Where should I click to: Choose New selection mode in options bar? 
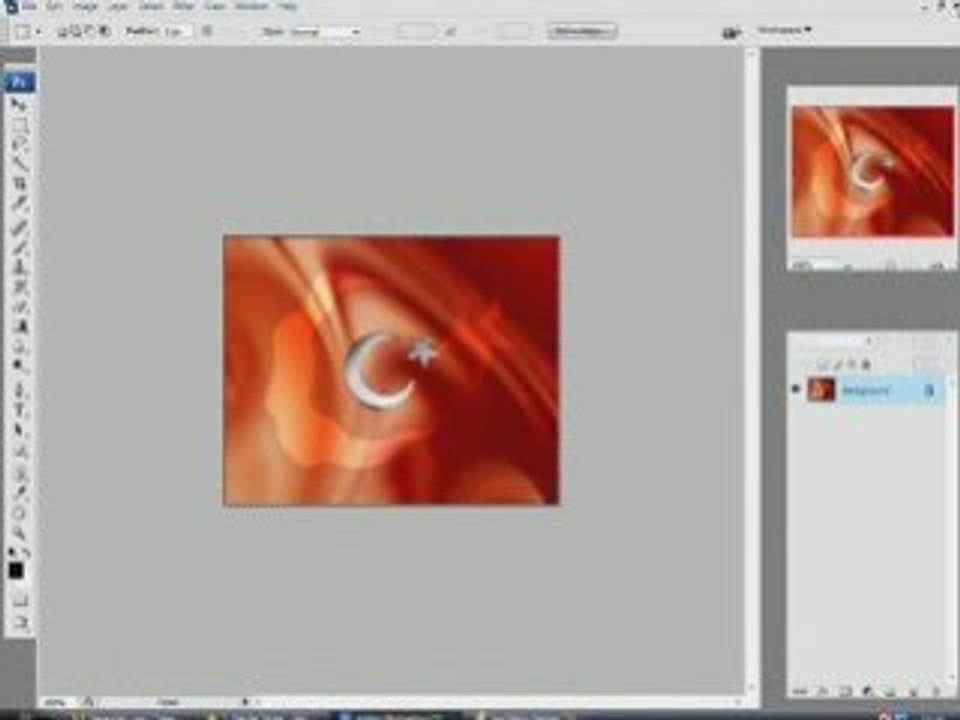coord(62,31)
